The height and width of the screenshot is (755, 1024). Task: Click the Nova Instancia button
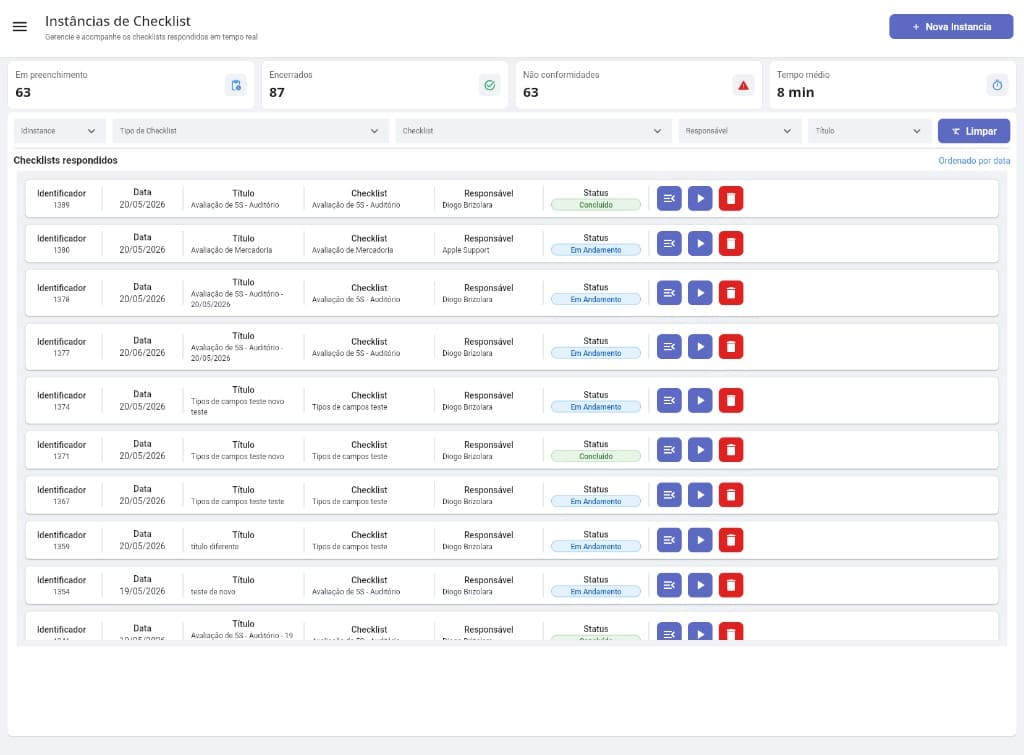pyautogui.click(x=951, y=27)
